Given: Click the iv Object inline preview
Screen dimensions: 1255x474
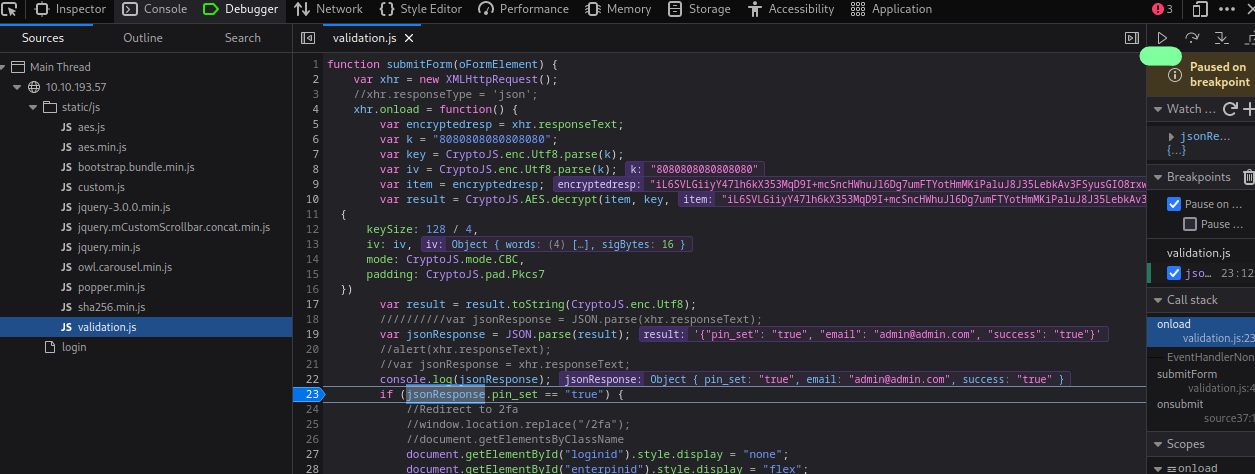Looking at the screenshot, I should coord(555,244).
